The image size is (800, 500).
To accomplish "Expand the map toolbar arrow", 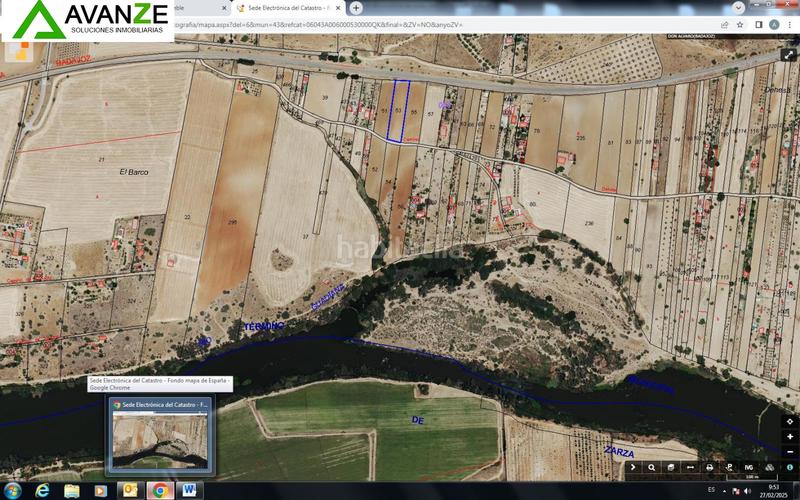I will pyautogui.click(x=633, y=467).
